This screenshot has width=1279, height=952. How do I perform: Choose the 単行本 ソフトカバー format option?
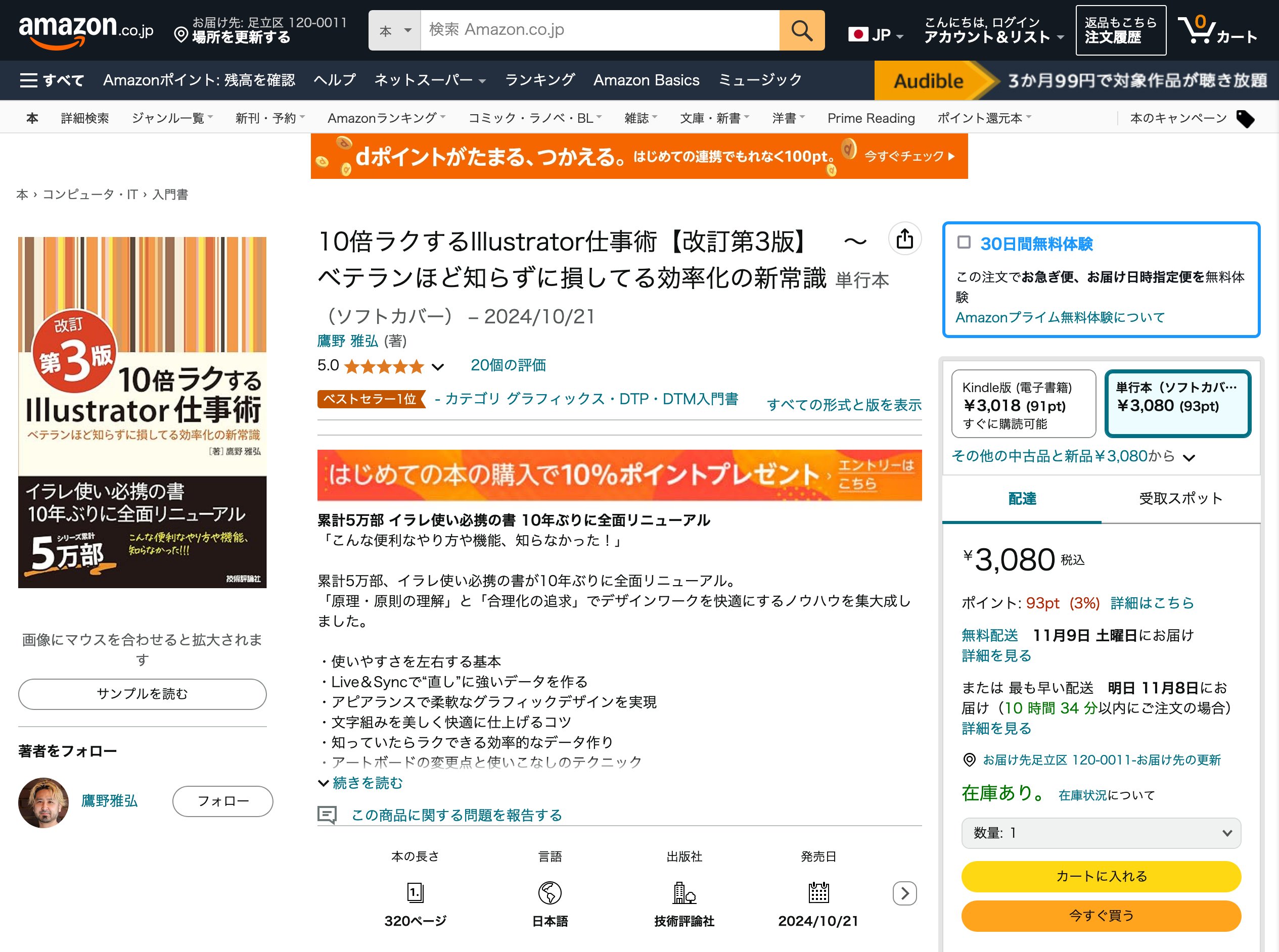point(1177,404)
